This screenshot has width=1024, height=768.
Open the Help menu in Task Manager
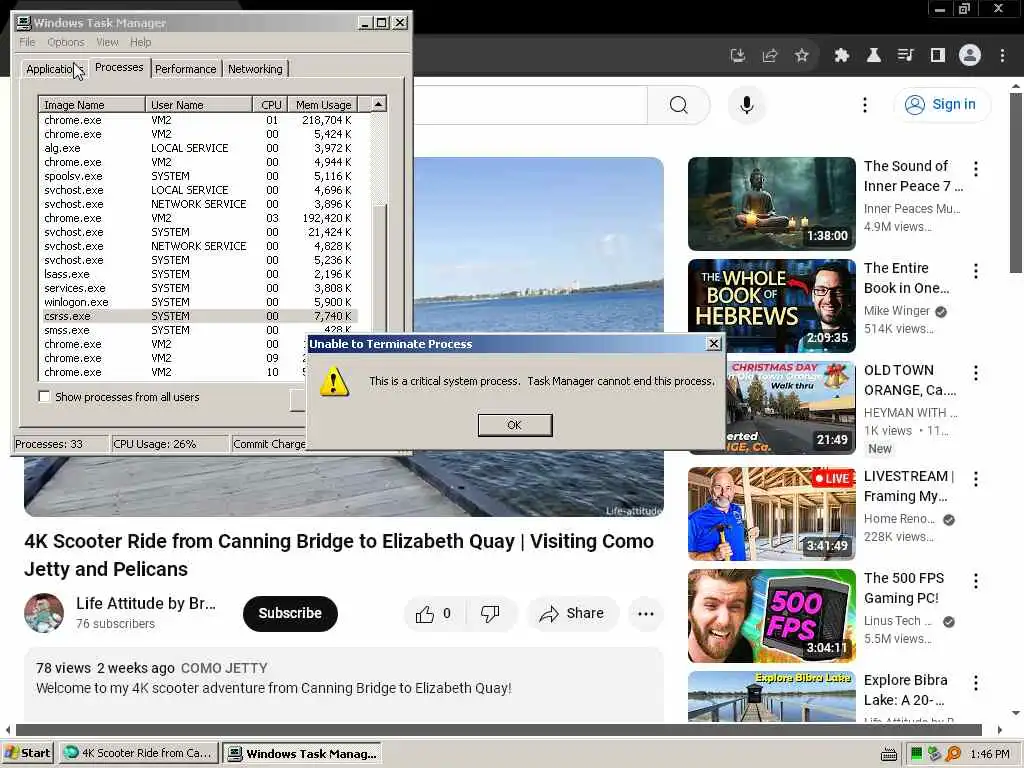click(140, 42)
